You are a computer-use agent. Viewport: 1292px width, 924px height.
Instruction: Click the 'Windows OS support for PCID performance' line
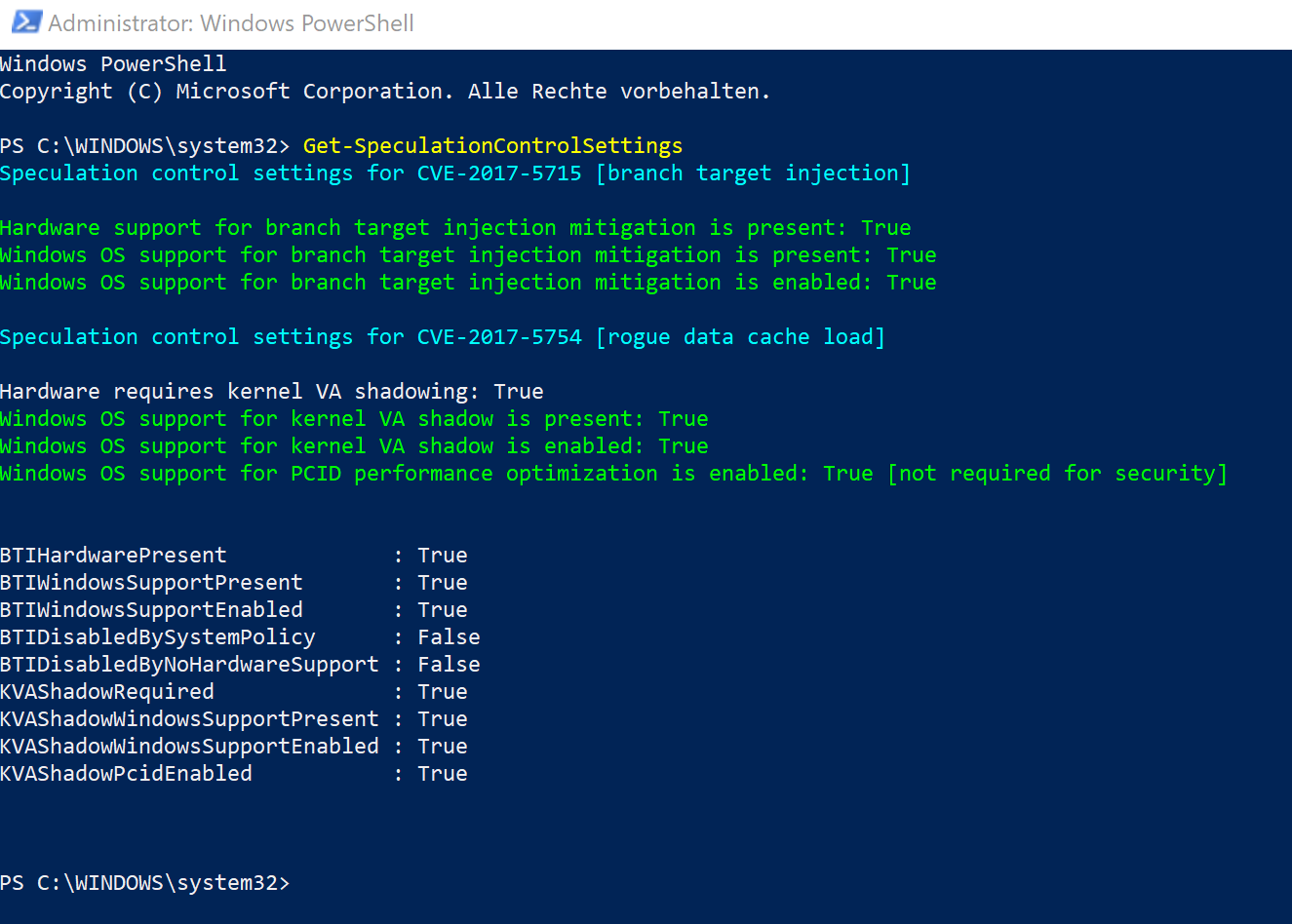click(410, 474)
